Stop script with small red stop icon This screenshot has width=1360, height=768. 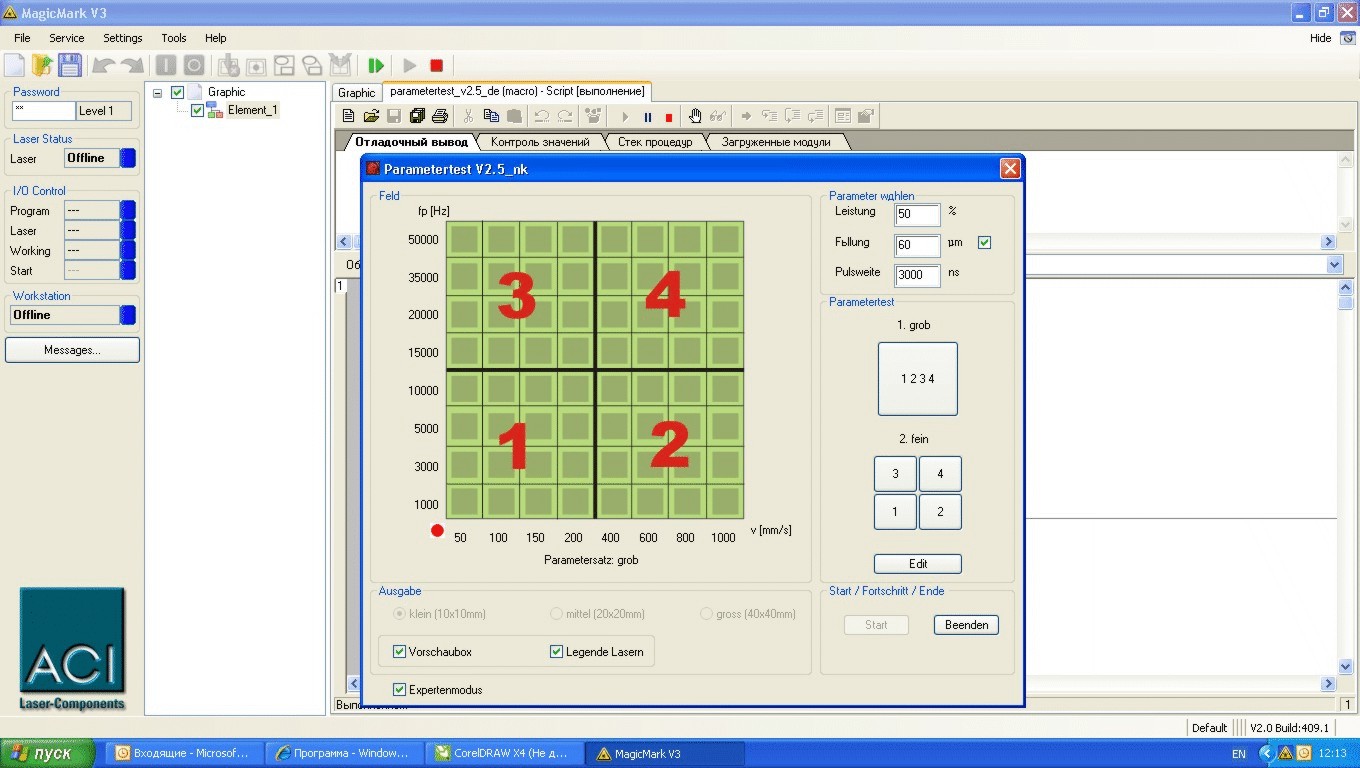click(669, 117)
